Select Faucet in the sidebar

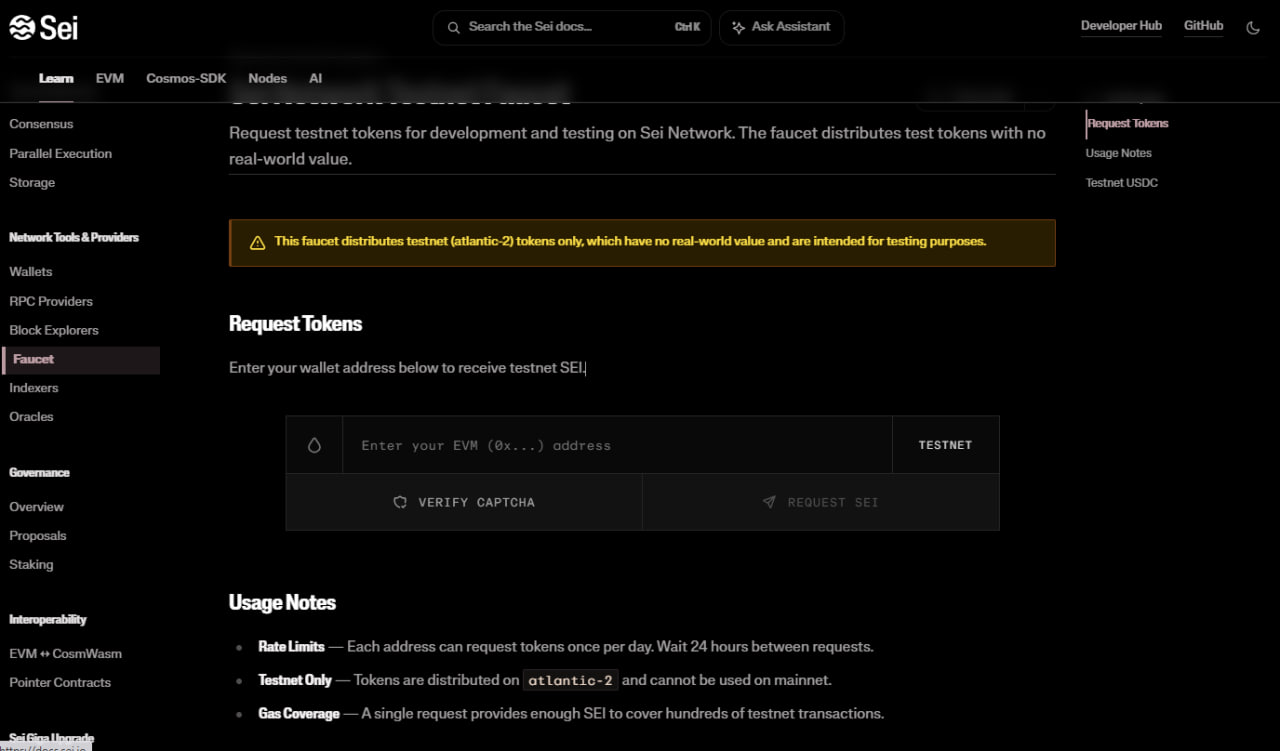point(81,359)
